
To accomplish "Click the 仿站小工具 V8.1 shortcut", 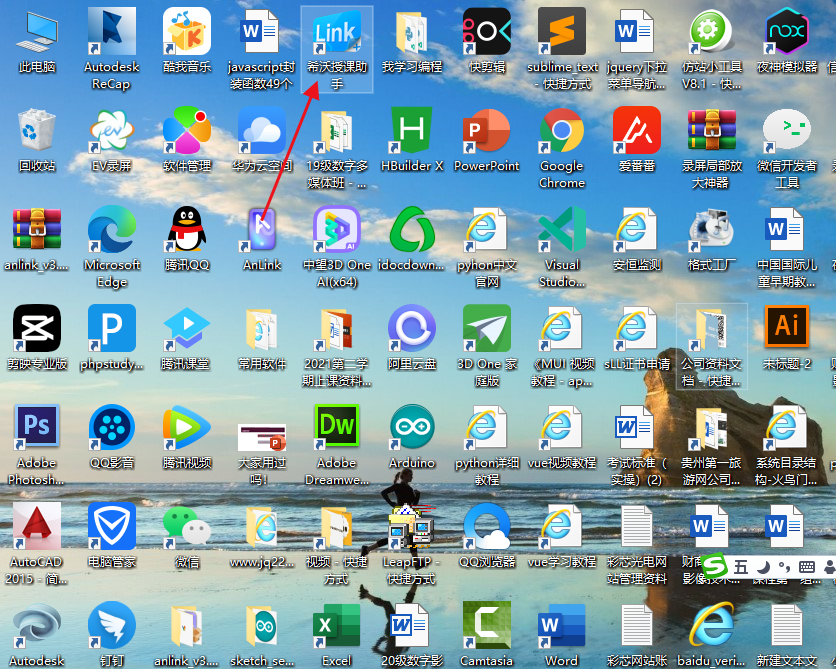I will (711, 33).
